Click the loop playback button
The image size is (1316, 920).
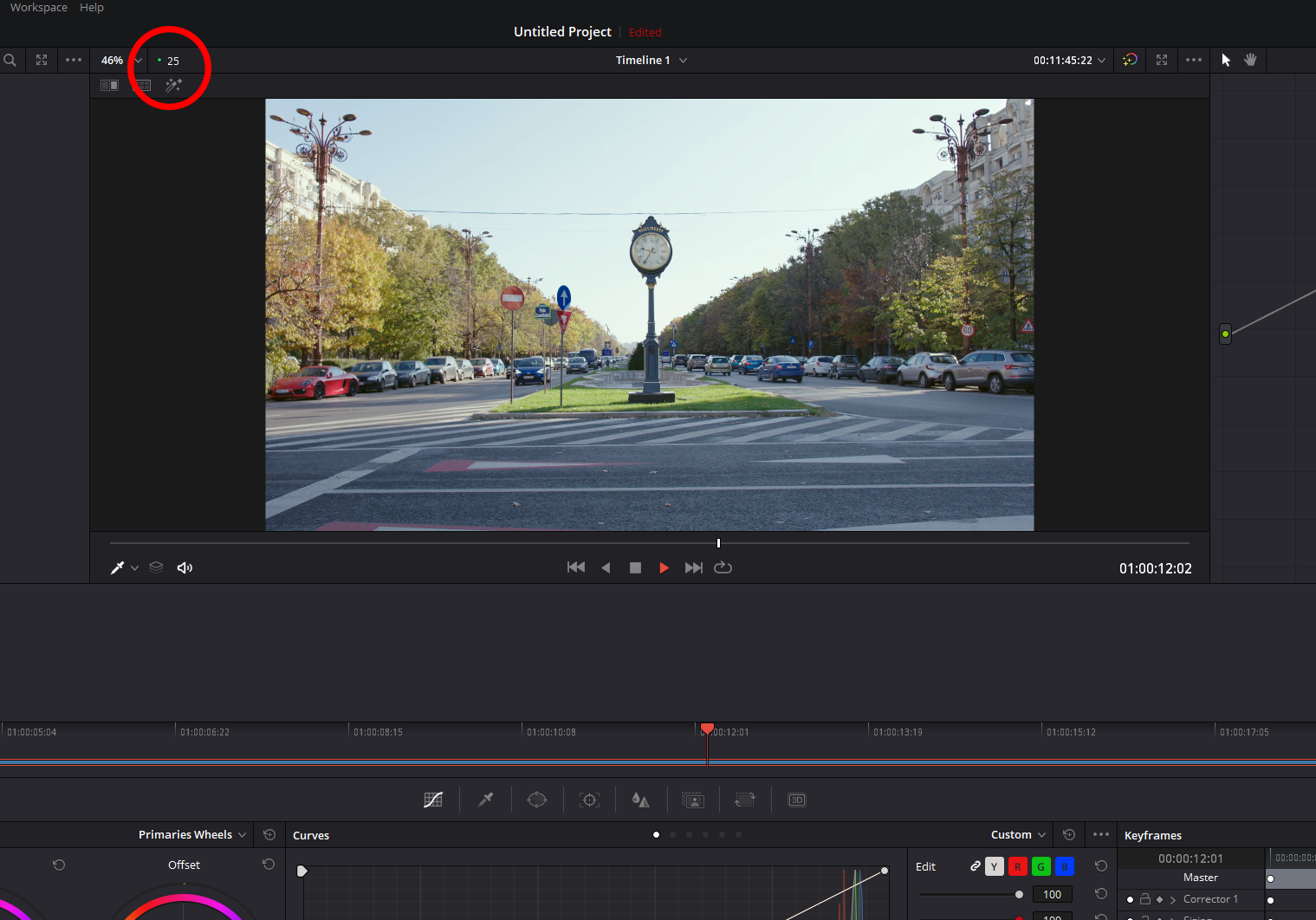point(723,567)
